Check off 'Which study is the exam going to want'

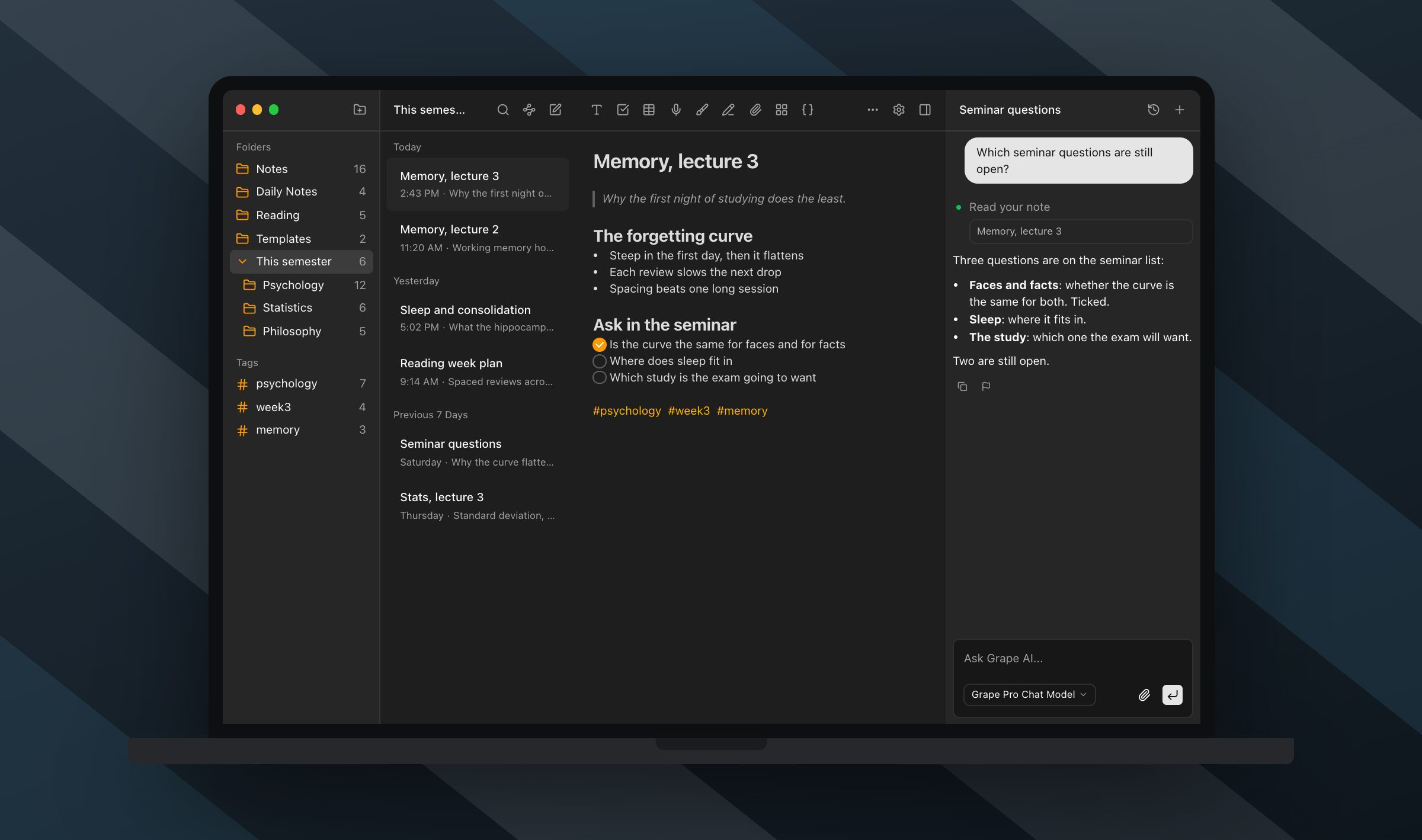coord(600,378)
